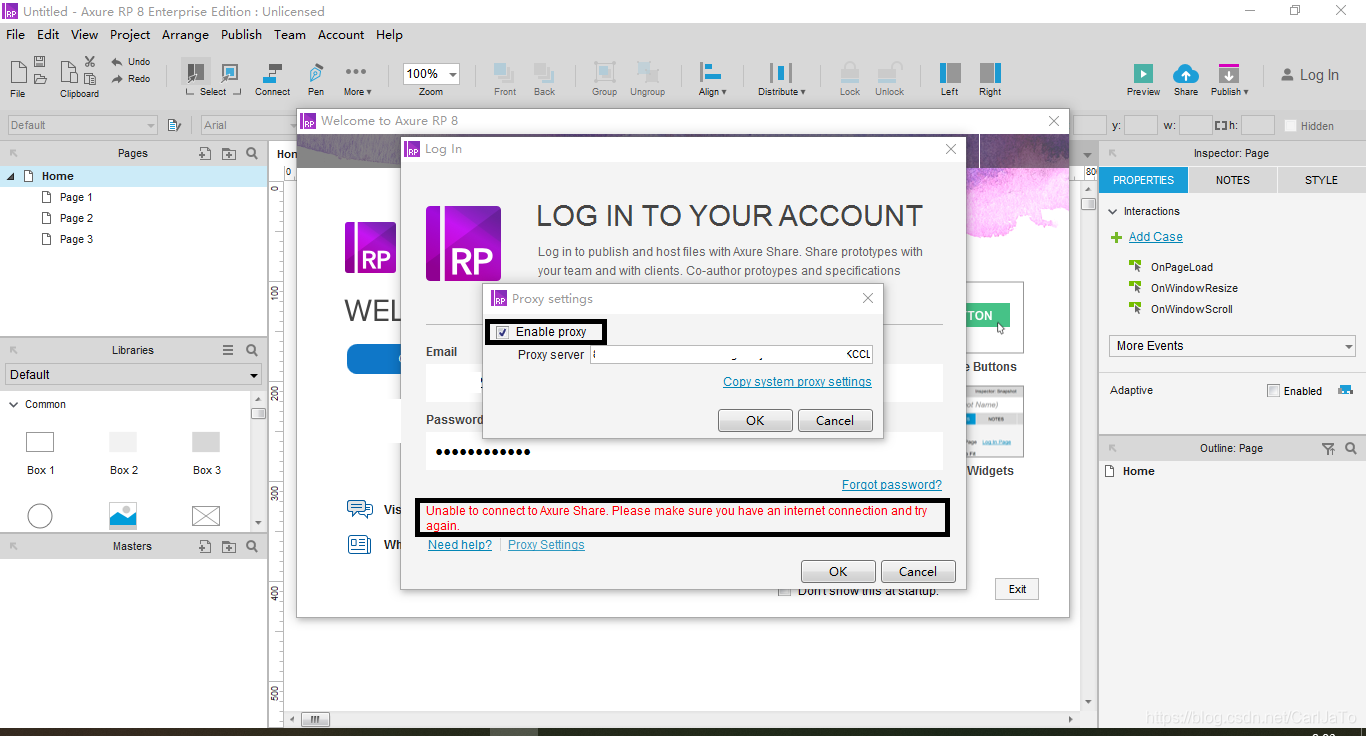Open the More shapes dropdown

coord(356,80)
